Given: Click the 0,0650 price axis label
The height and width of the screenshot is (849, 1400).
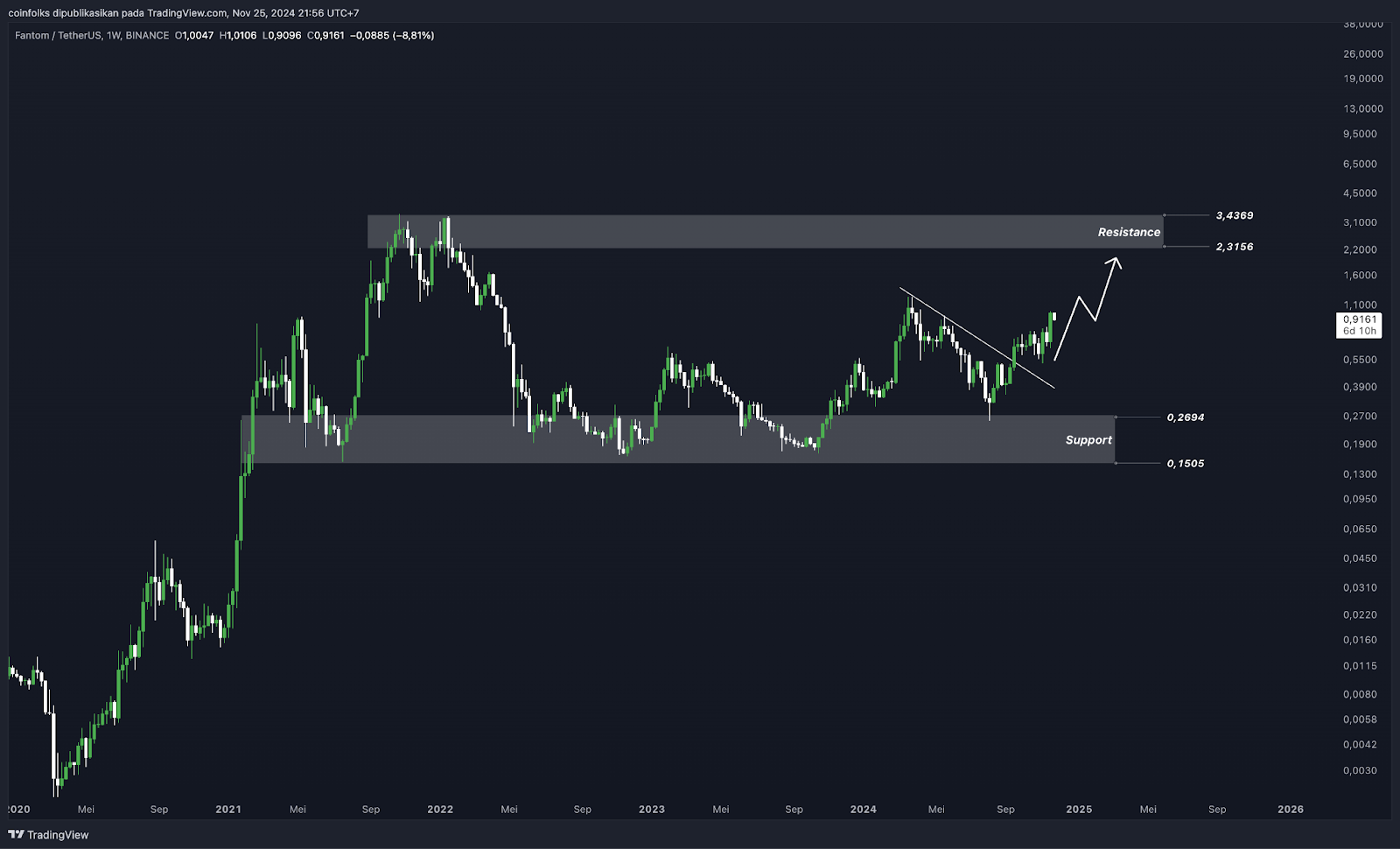Looking at the screenshot, I should click(1360, 530).
